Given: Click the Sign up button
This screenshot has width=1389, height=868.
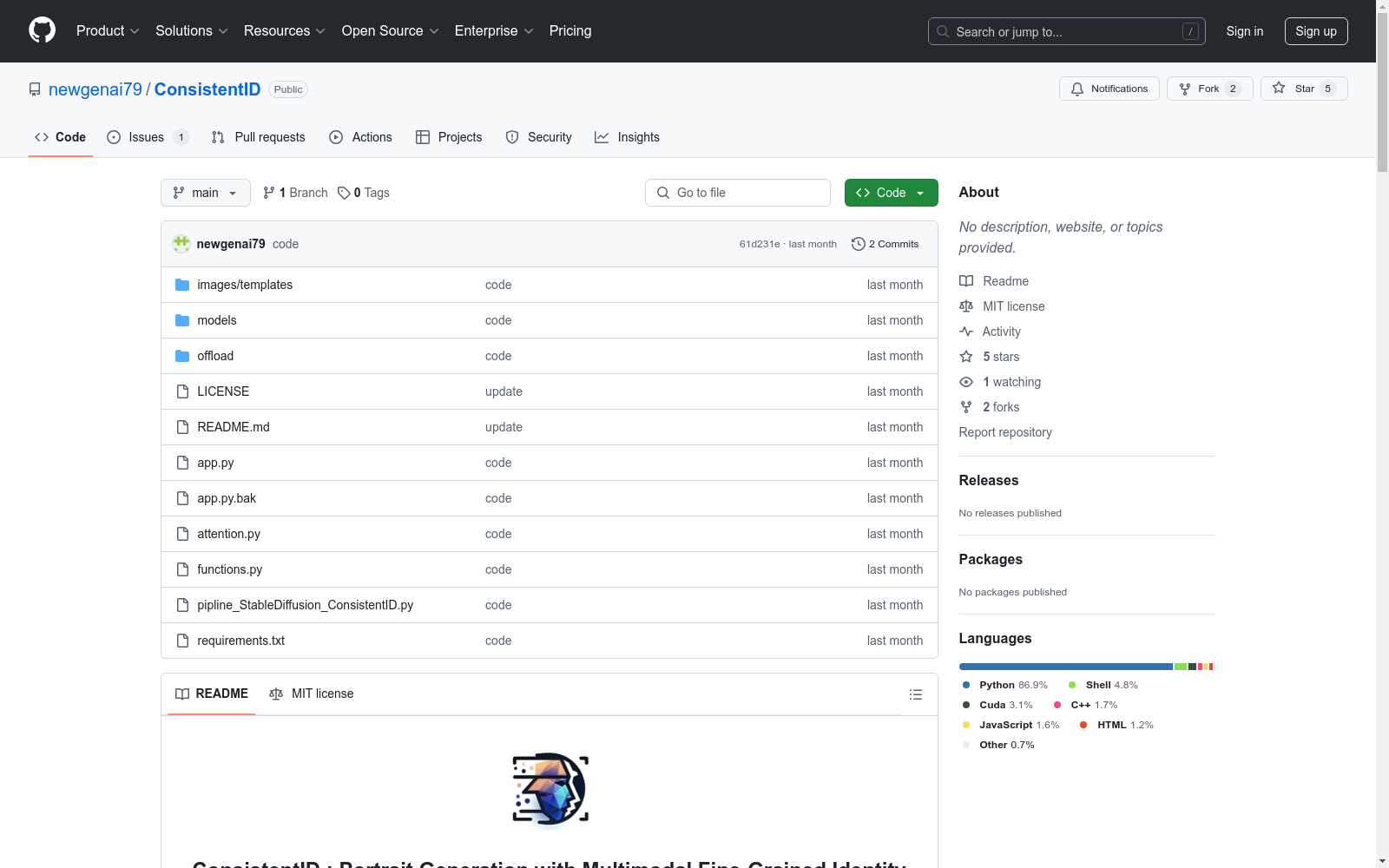Looking at the screenshot, I should click(1316, 31).
